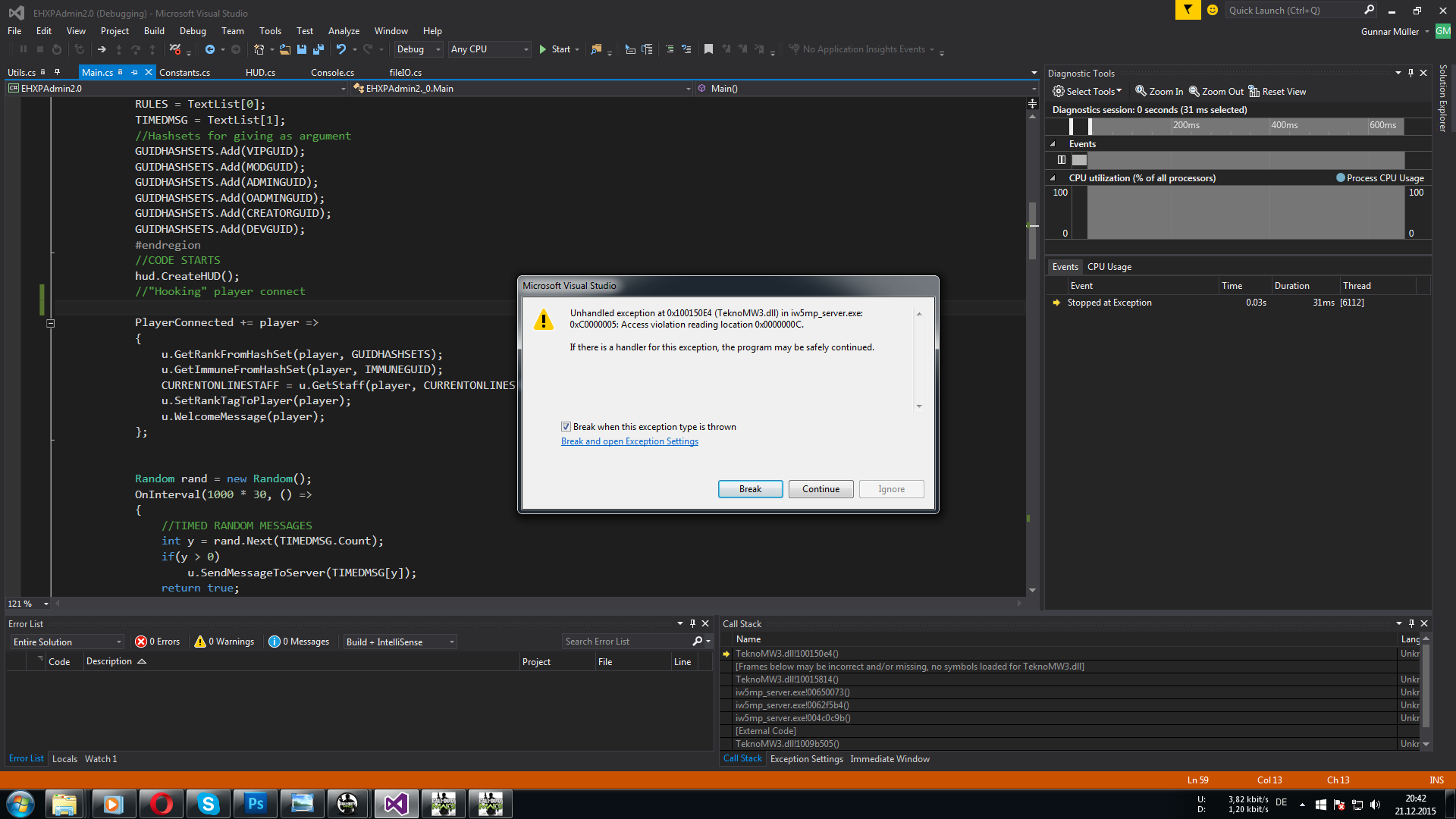Viewport: 1456px width, 819px height.
Task: Open the Break and open Exception Settings link
Action: pyautogui.click(x=629, y=441)
